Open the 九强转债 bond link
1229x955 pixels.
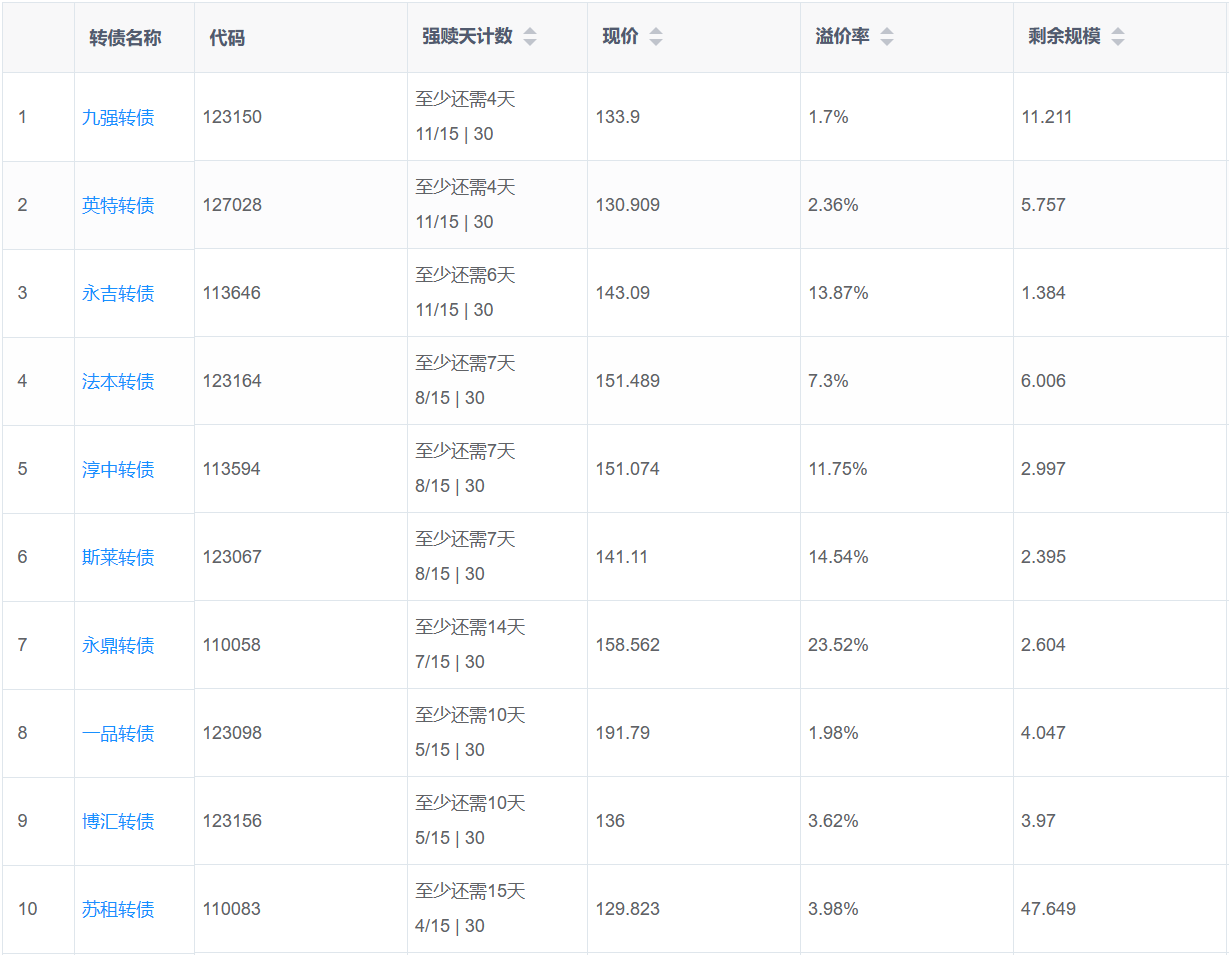(x=118, y=118)
